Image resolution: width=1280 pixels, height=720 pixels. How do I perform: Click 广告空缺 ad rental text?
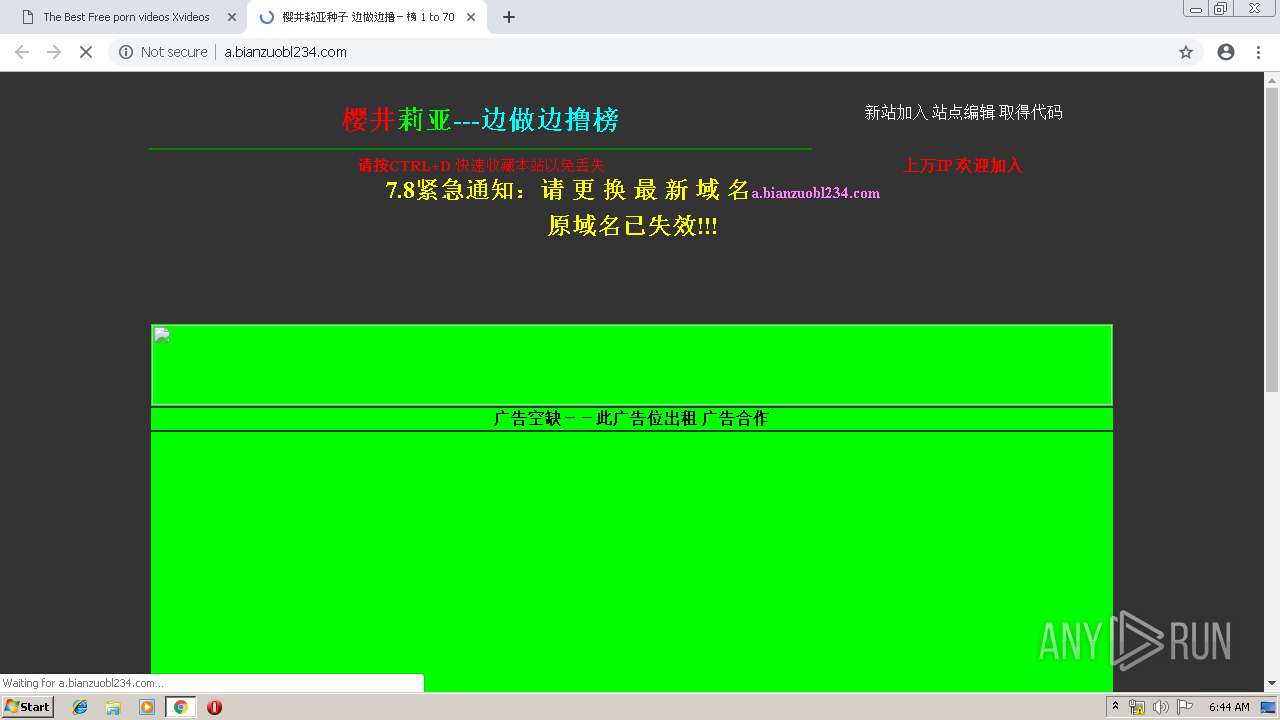point(631,419)
